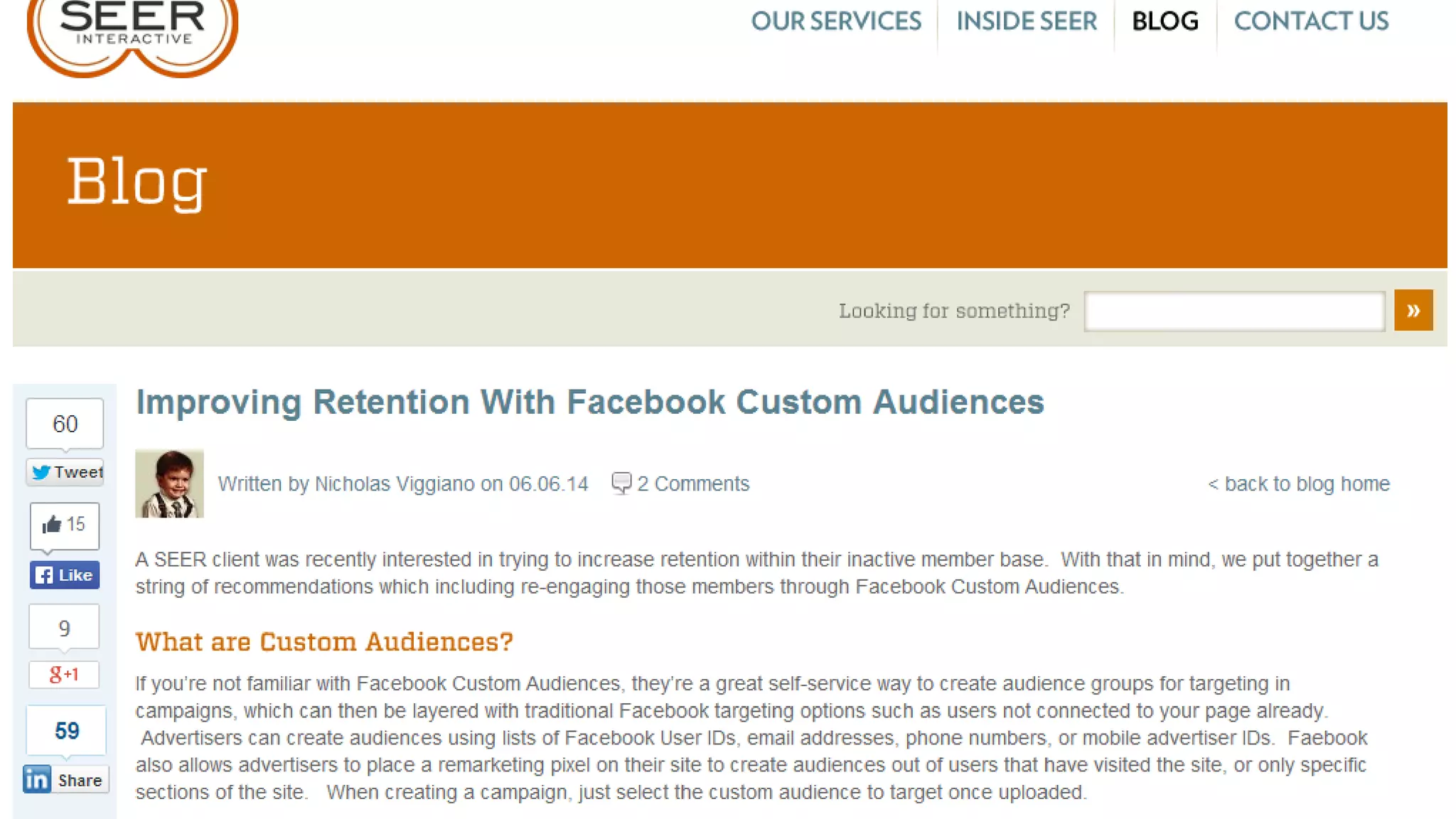The image size is (1456, 819).
Task: Open the Contact Us page
Action: [1311, 21]
